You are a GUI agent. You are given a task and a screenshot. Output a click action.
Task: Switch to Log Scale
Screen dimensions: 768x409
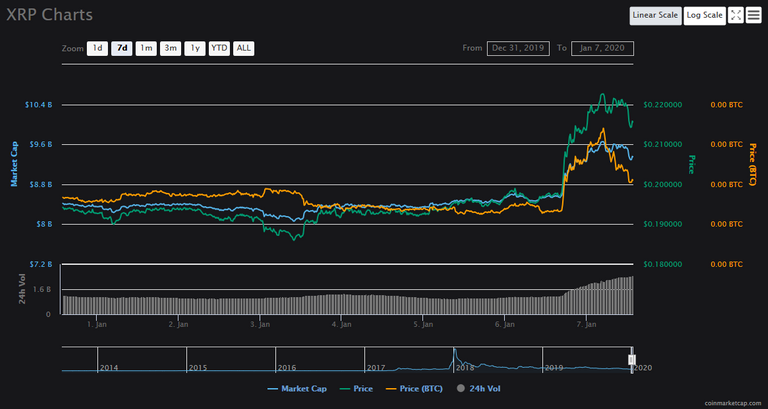coord(704,15)
